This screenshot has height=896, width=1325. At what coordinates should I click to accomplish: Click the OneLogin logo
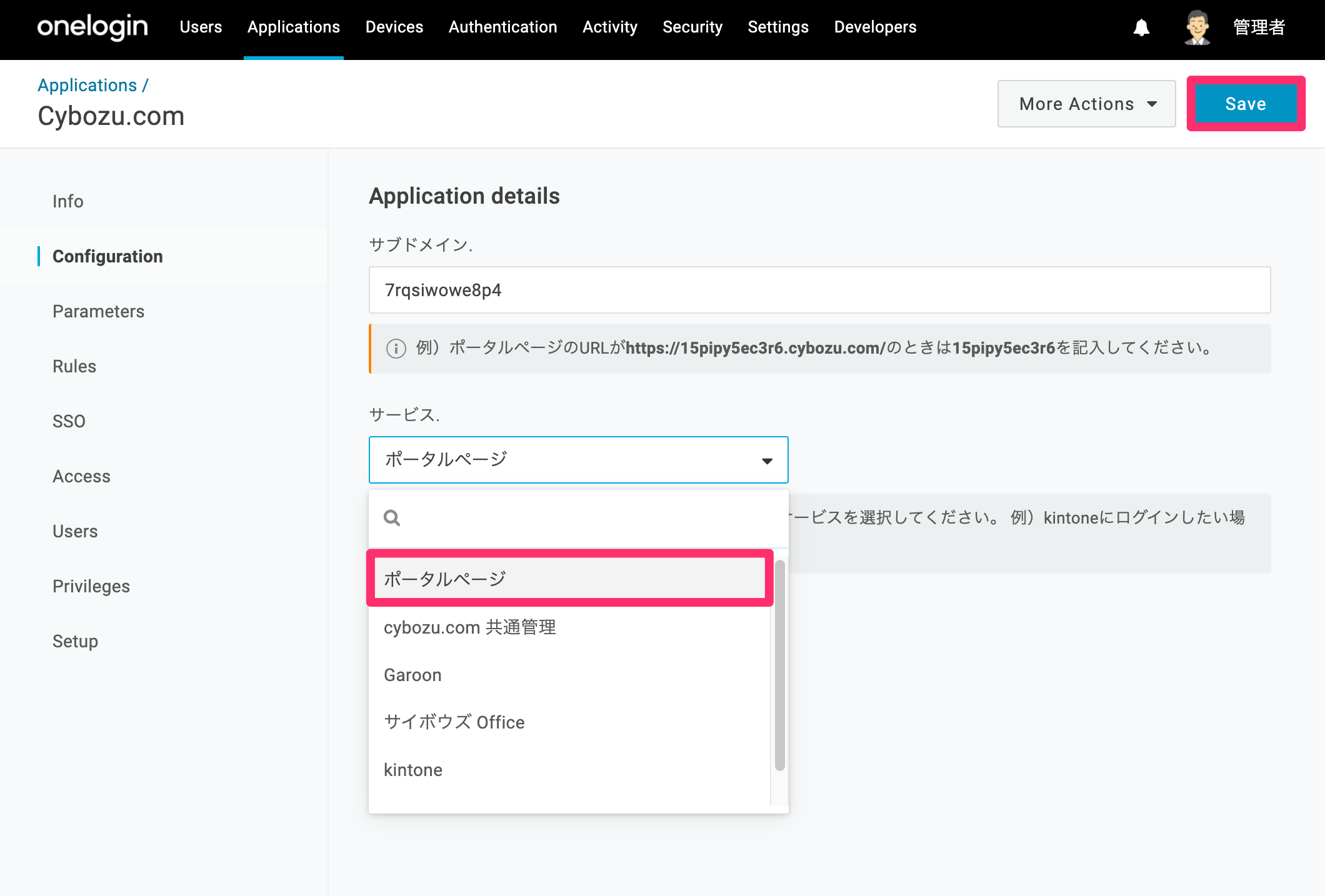tap(92, 27)
